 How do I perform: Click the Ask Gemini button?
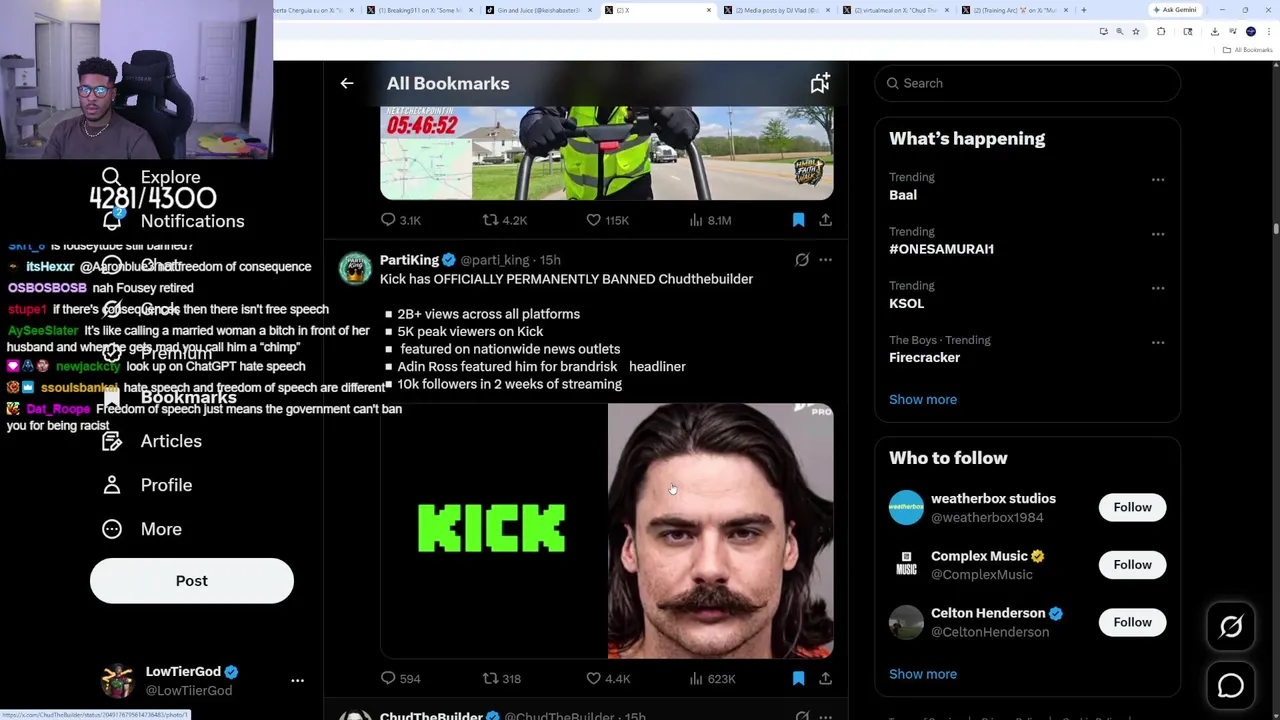click(1175, 10)
